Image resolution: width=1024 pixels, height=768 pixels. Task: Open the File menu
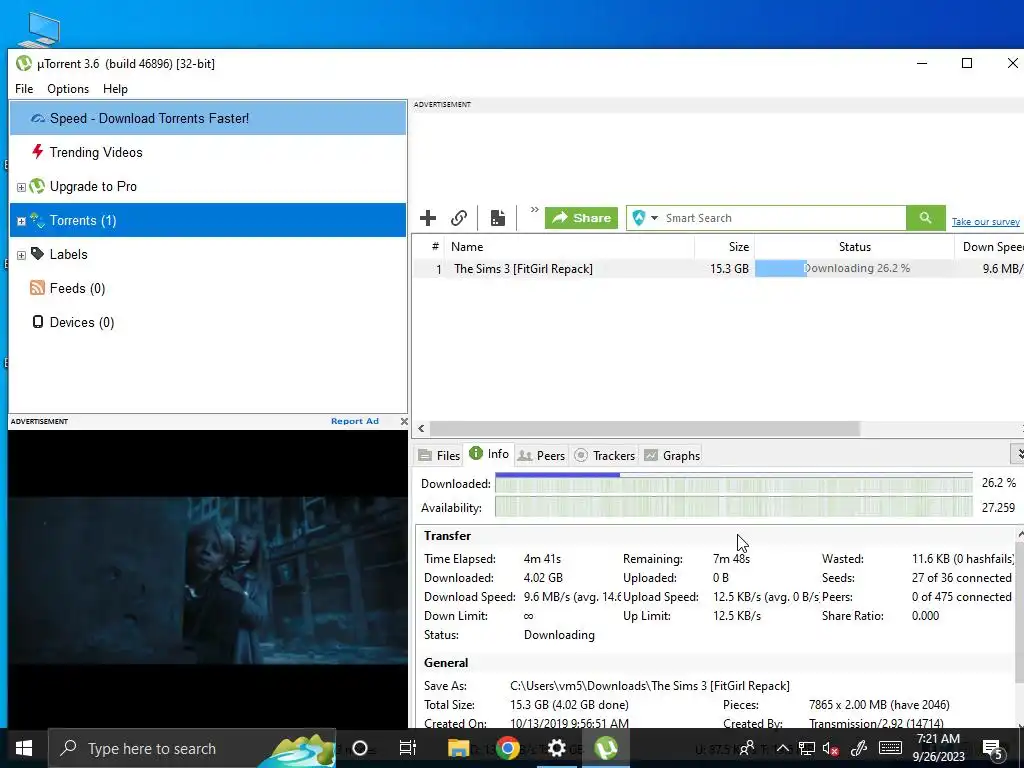tap(24, 89)
